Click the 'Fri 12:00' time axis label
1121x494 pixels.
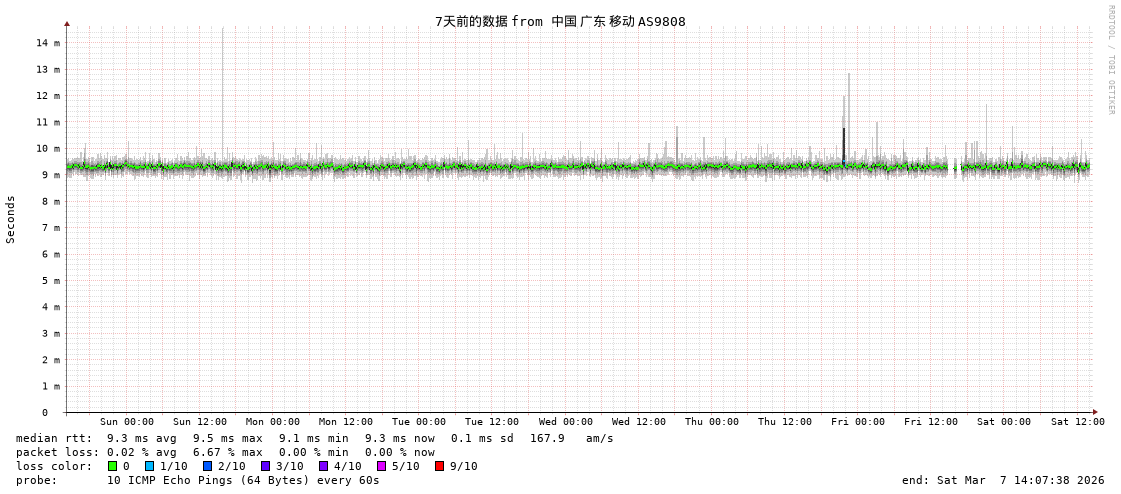click(x=931, y=422)
